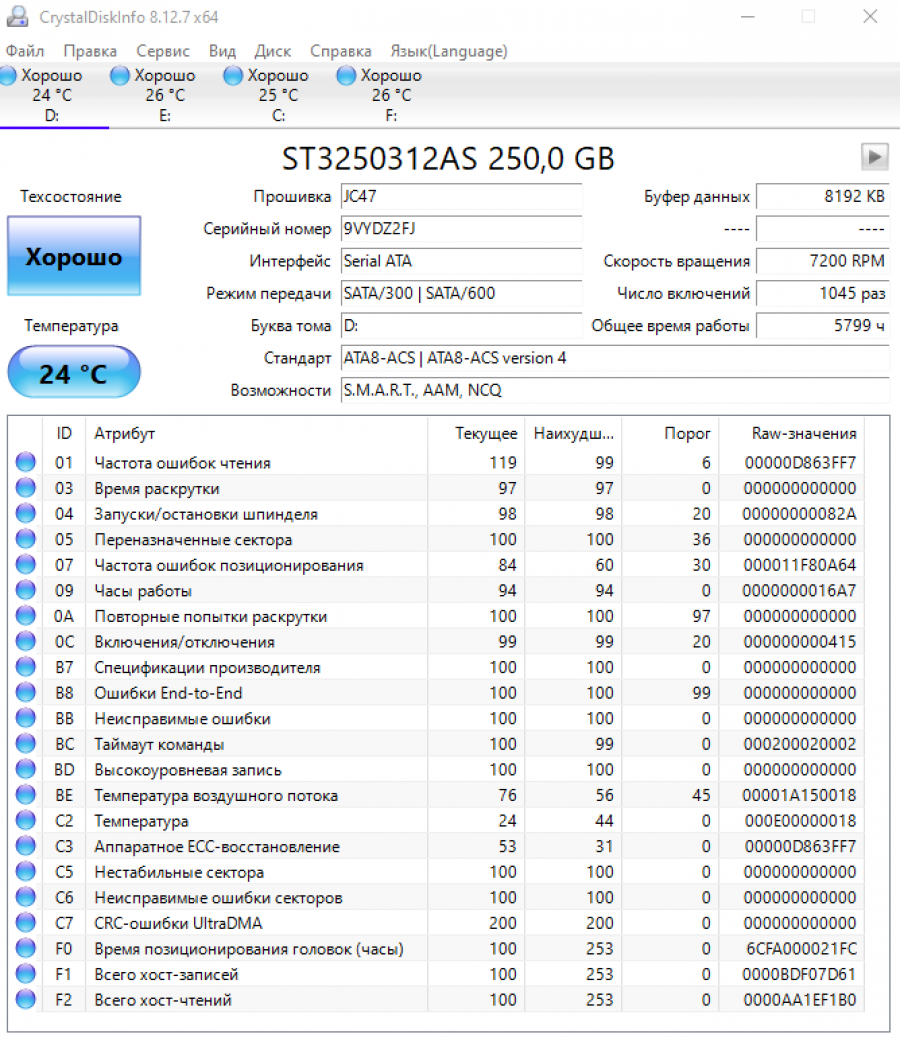Screen dimensions: 900x1042
Task: Click the Raw-значения column header
Action: click(803, 433)
